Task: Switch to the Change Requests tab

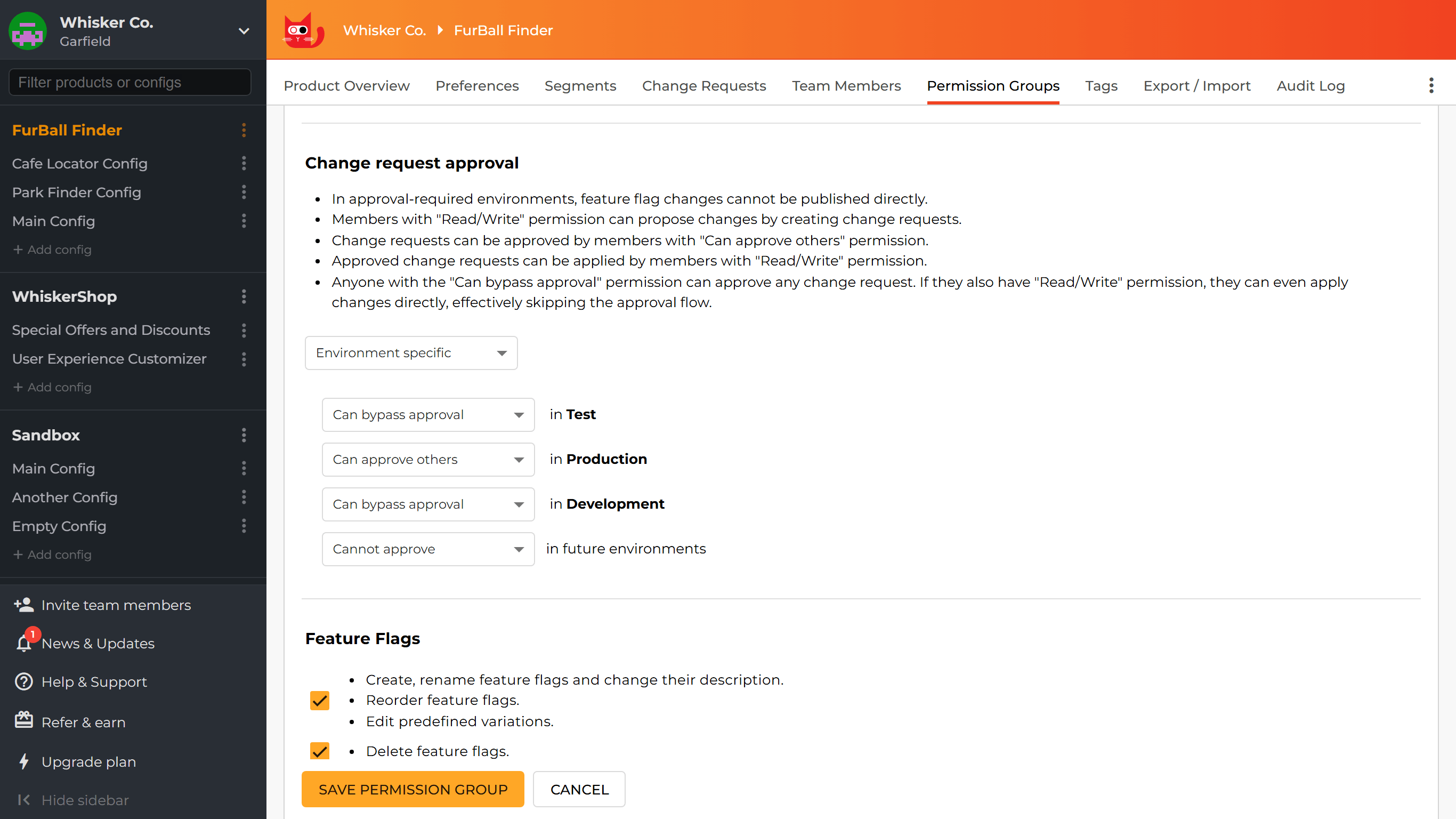Action: point(703,85)
